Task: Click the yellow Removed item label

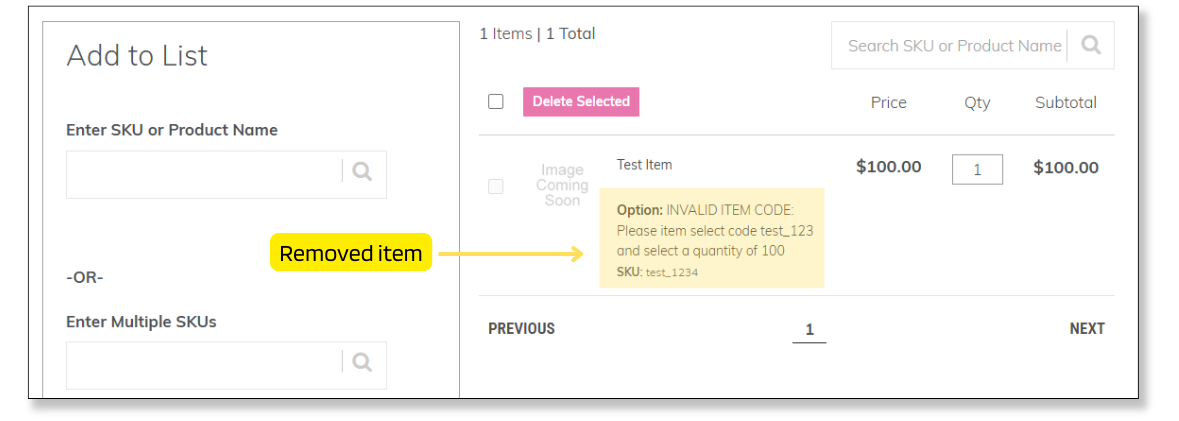Action: pos(350,253)
